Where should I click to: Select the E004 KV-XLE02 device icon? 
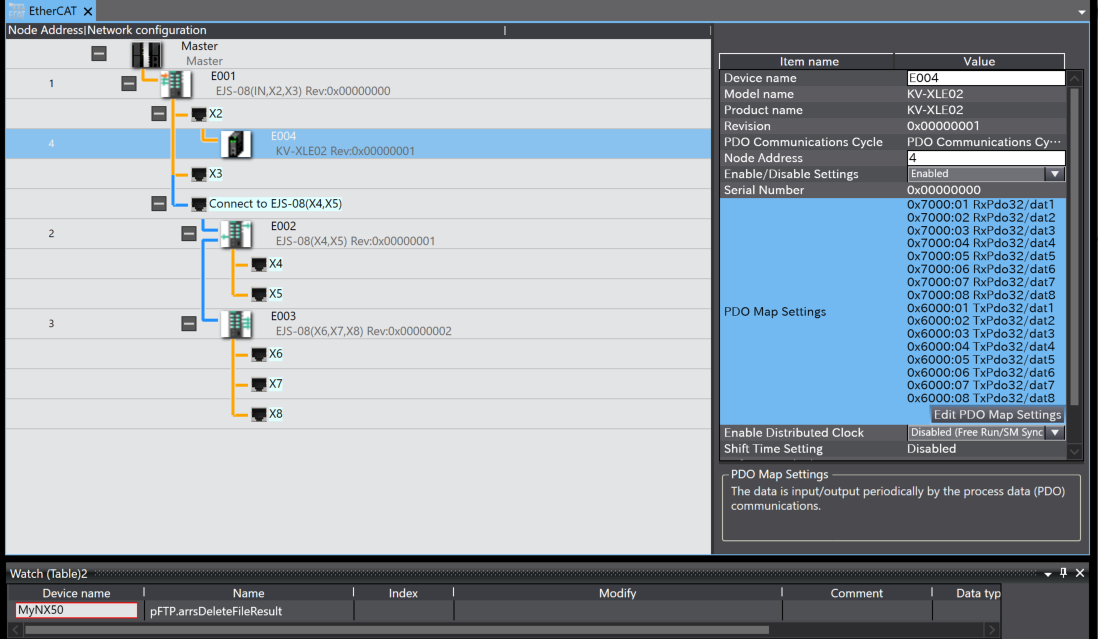(236, 144)
